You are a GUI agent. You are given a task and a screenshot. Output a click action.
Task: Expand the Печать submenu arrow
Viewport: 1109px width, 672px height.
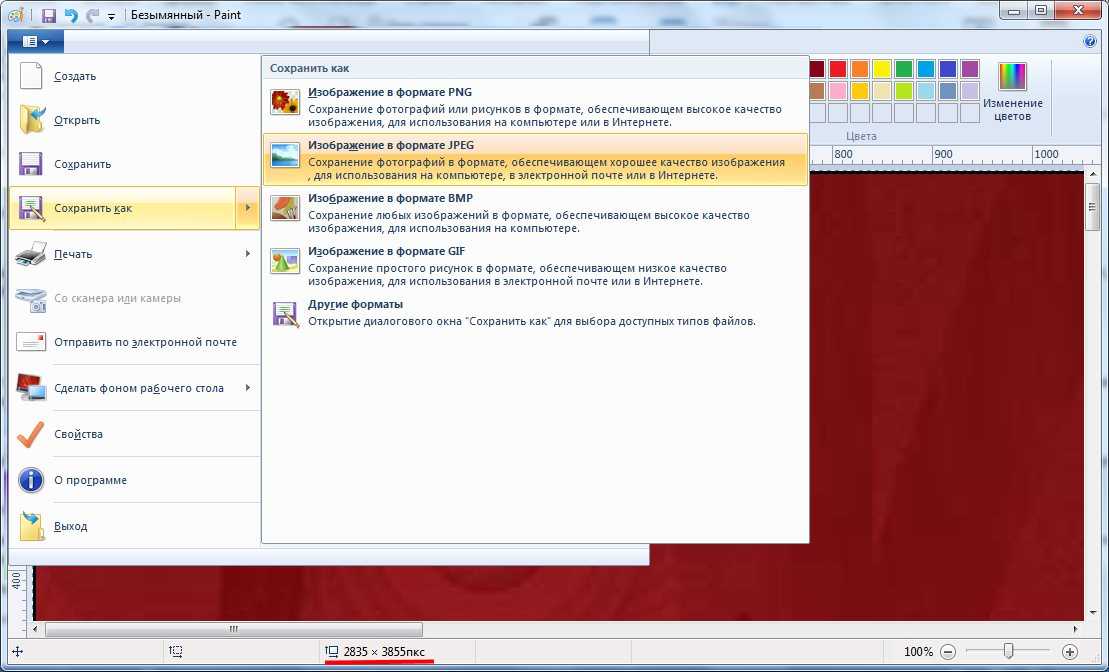248,254
